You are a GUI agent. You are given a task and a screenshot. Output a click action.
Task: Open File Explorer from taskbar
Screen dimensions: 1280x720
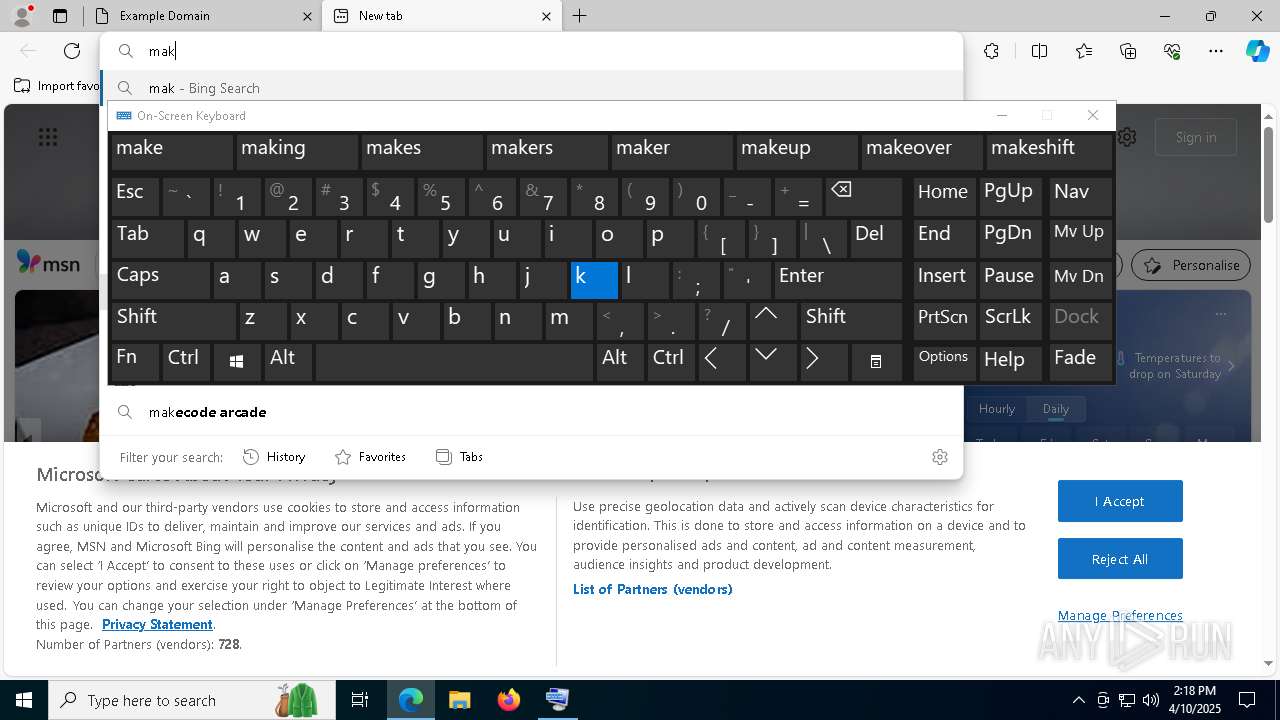pos(459,700)
